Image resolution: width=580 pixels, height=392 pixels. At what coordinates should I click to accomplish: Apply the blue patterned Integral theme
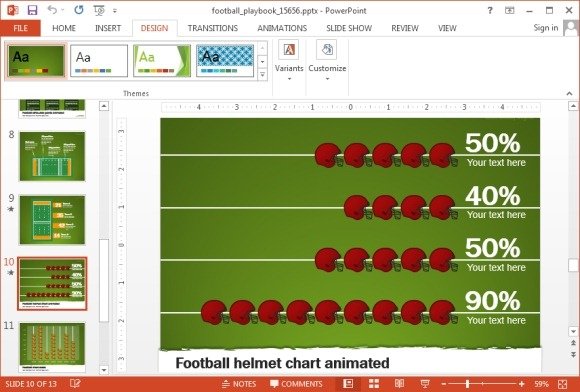coord(225,61)
